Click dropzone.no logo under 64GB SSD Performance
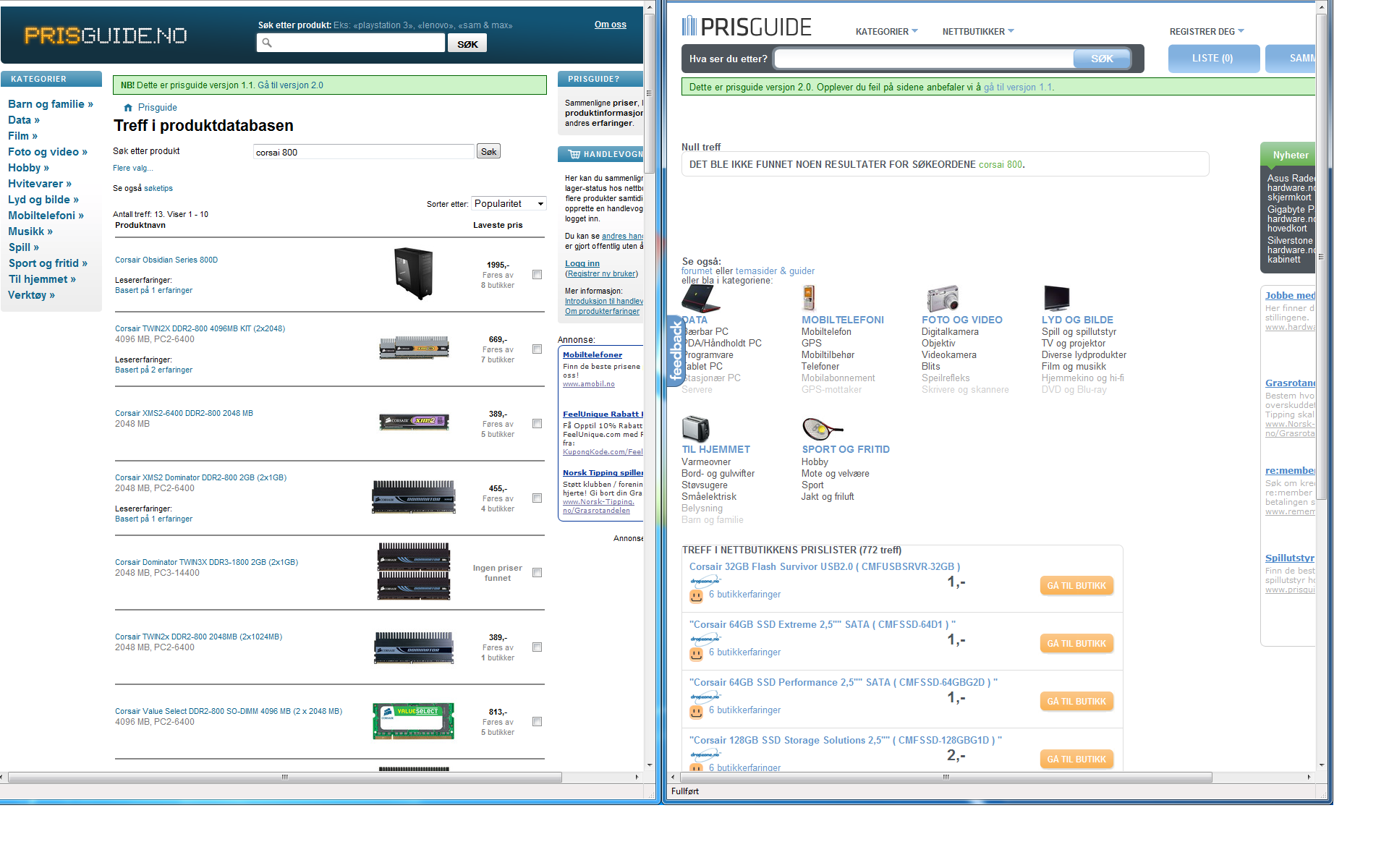The image size is (1389, 868). coord(705,696)
